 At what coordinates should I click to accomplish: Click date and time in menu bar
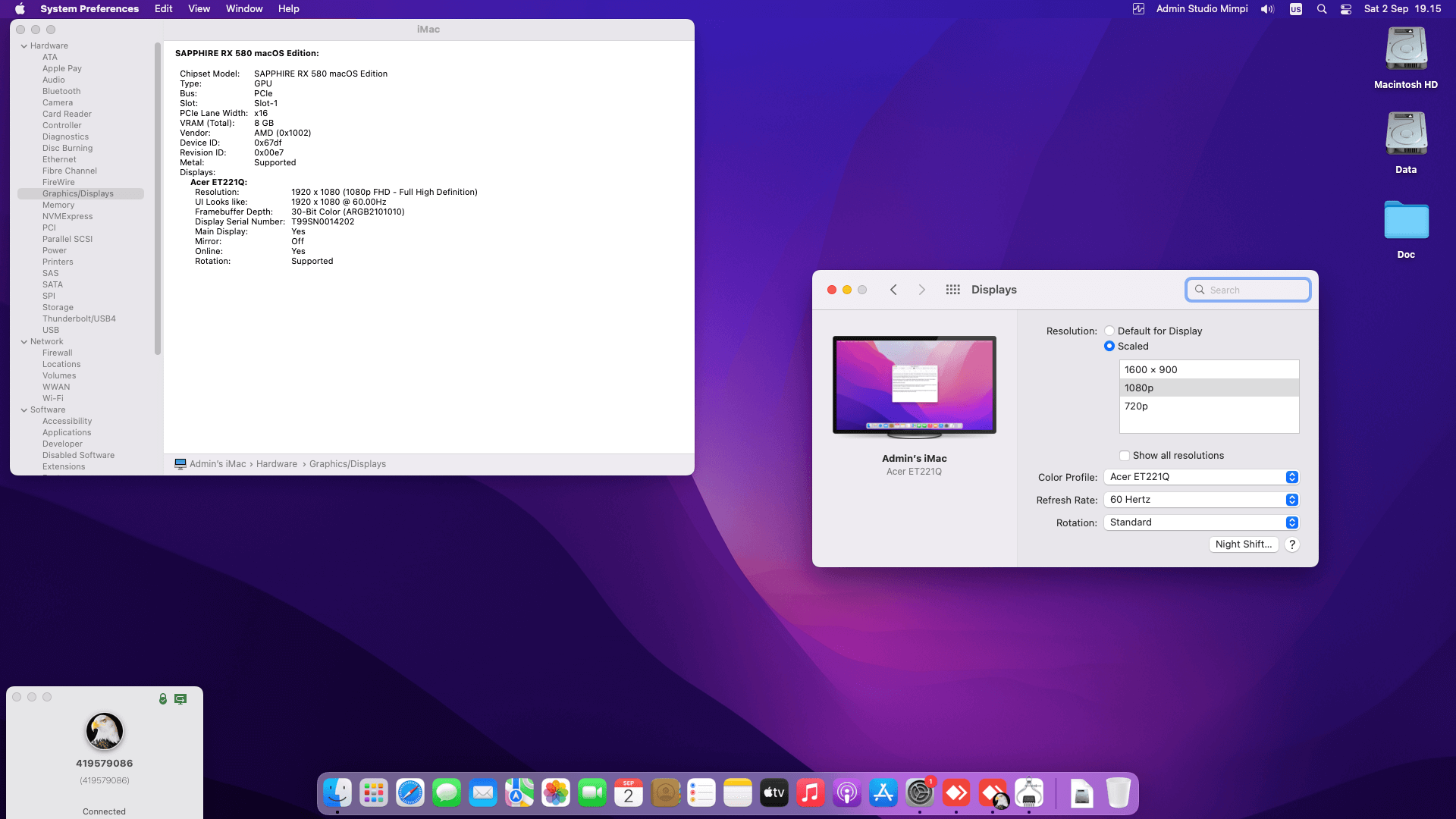(1402, 9)
